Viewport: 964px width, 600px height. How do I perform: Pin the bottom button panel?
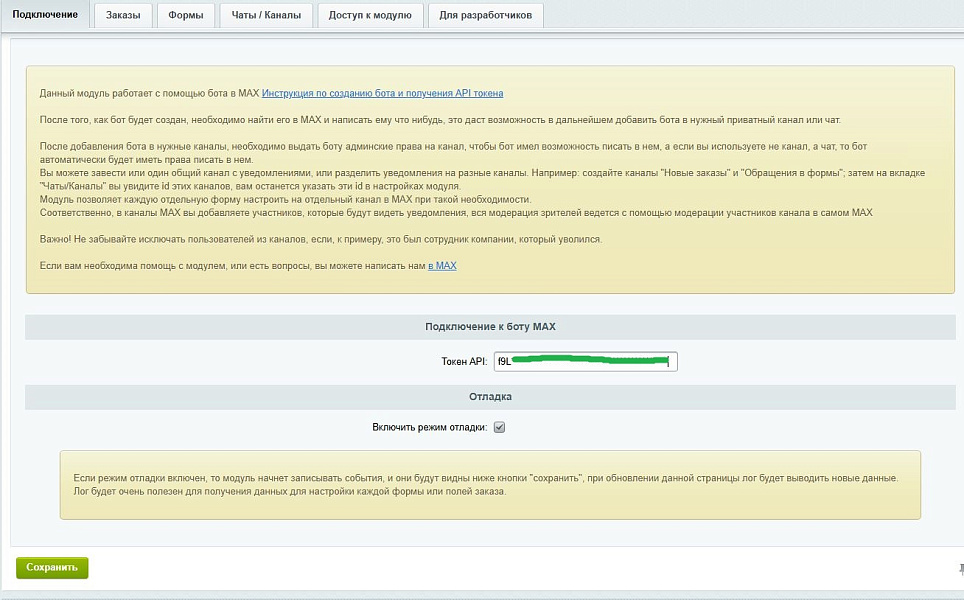960,568
